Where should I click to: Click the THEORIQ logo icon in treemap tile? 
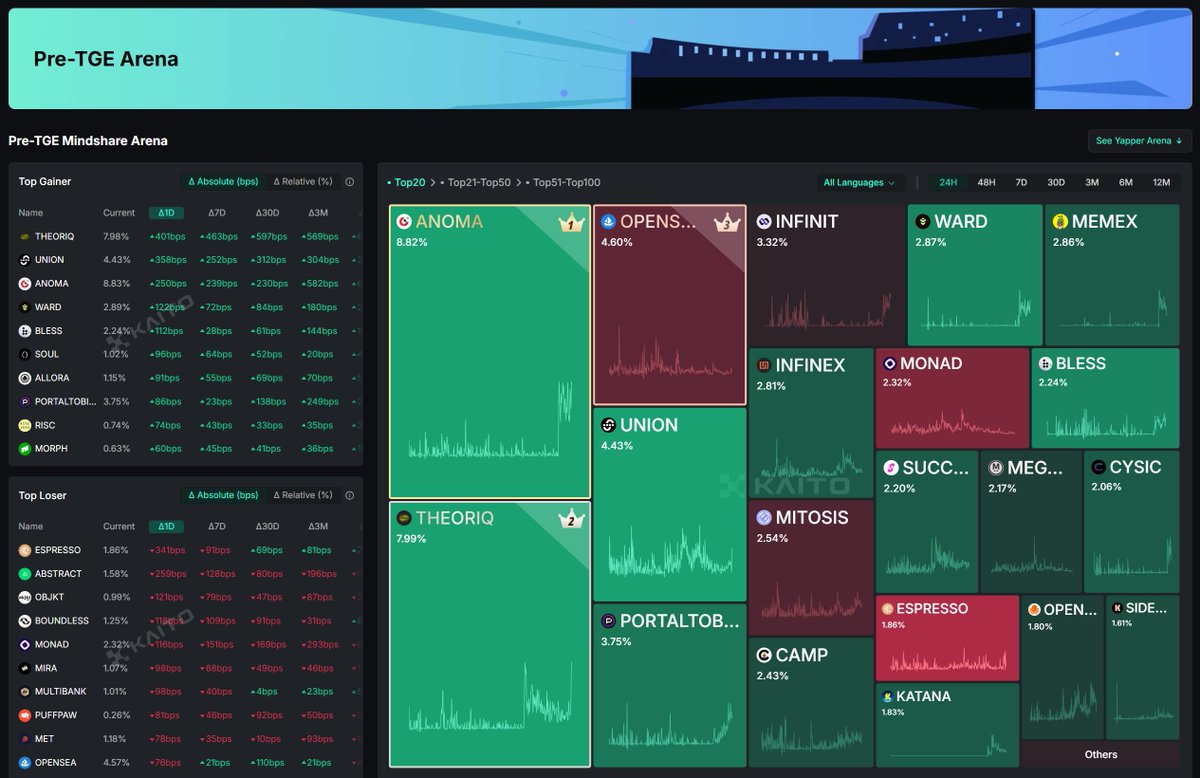pyautogui.click(x=404, y=518)
